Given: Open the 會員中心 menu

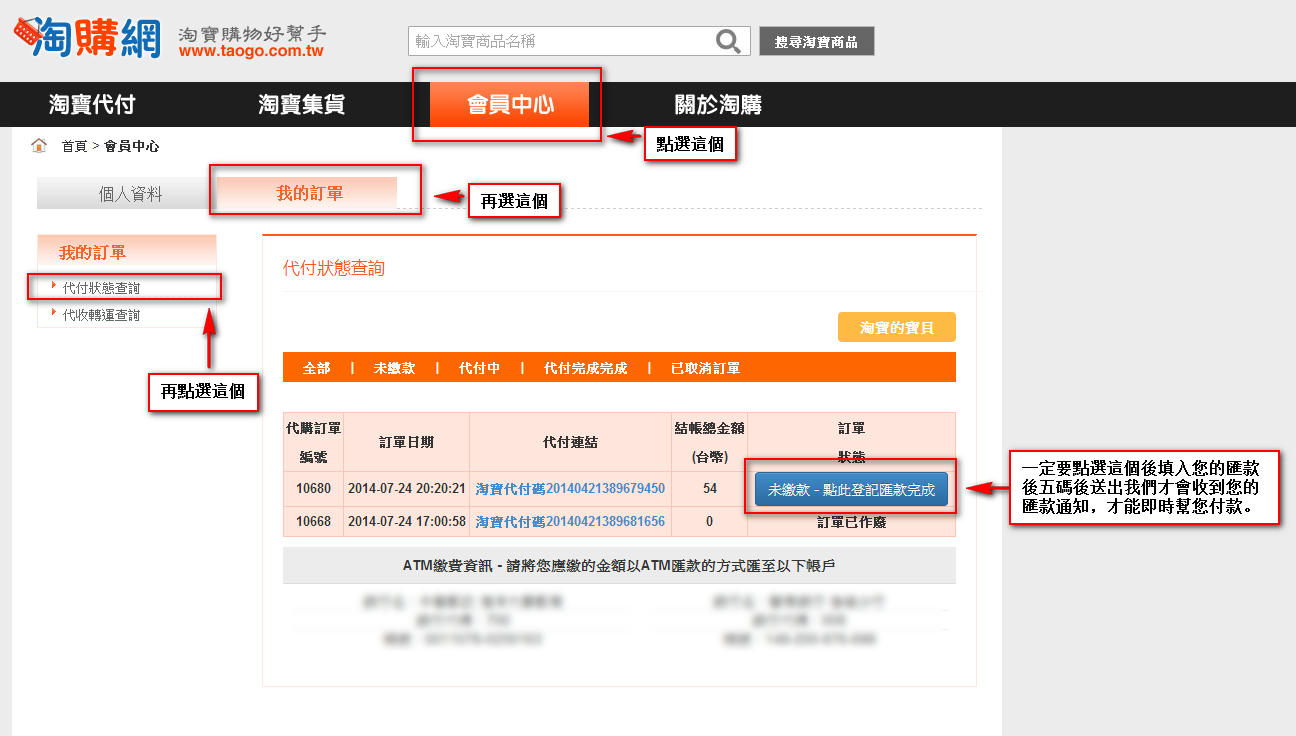Looking at the screenshot, I should [510, 104].
